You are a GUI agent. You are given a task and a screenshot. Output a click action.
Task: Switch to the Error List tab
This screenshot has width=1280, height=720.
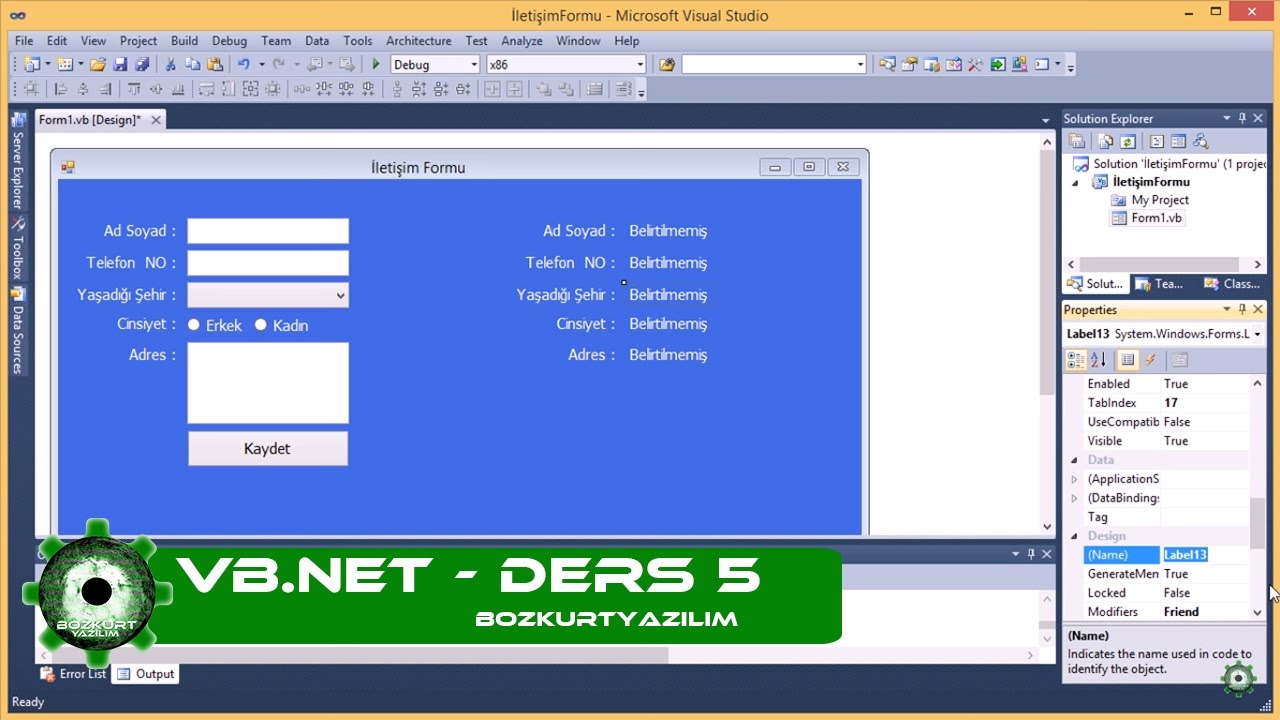click(x=73, y=674)
